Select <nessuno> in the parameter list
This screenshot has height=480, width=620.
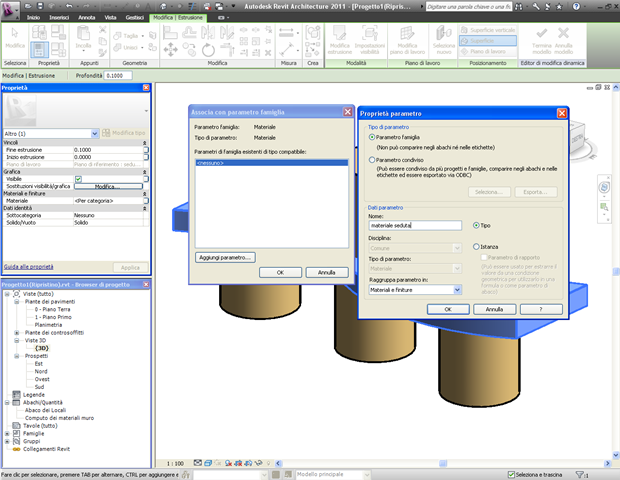click(x=210, y=162)
